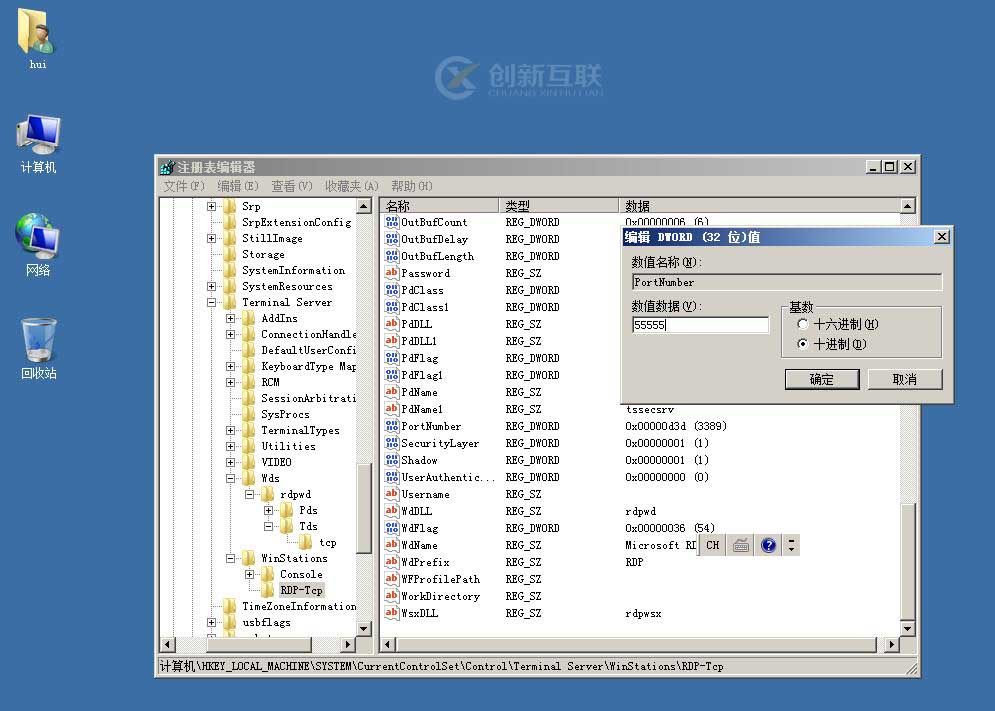Viewport: 995px width, 711px height.
Task: Click the language bar keyboard icon
Action: tap(741, 545)
